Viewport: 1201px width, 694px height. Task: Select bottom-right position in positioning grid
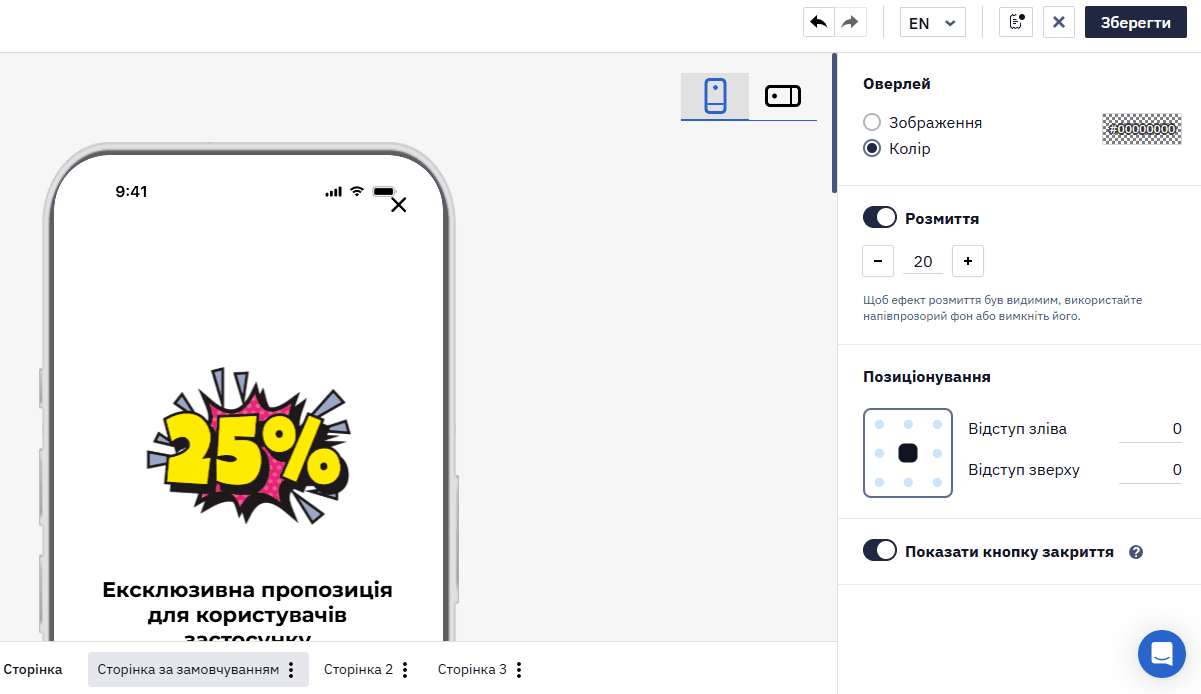point(937,482)
